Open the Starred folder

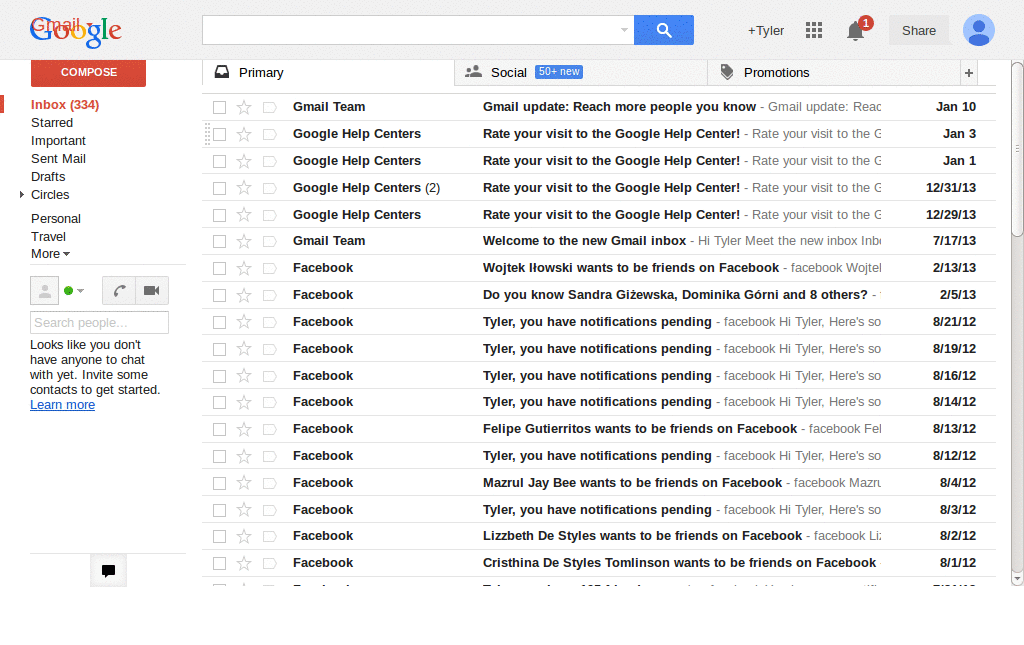pos(52,123)
